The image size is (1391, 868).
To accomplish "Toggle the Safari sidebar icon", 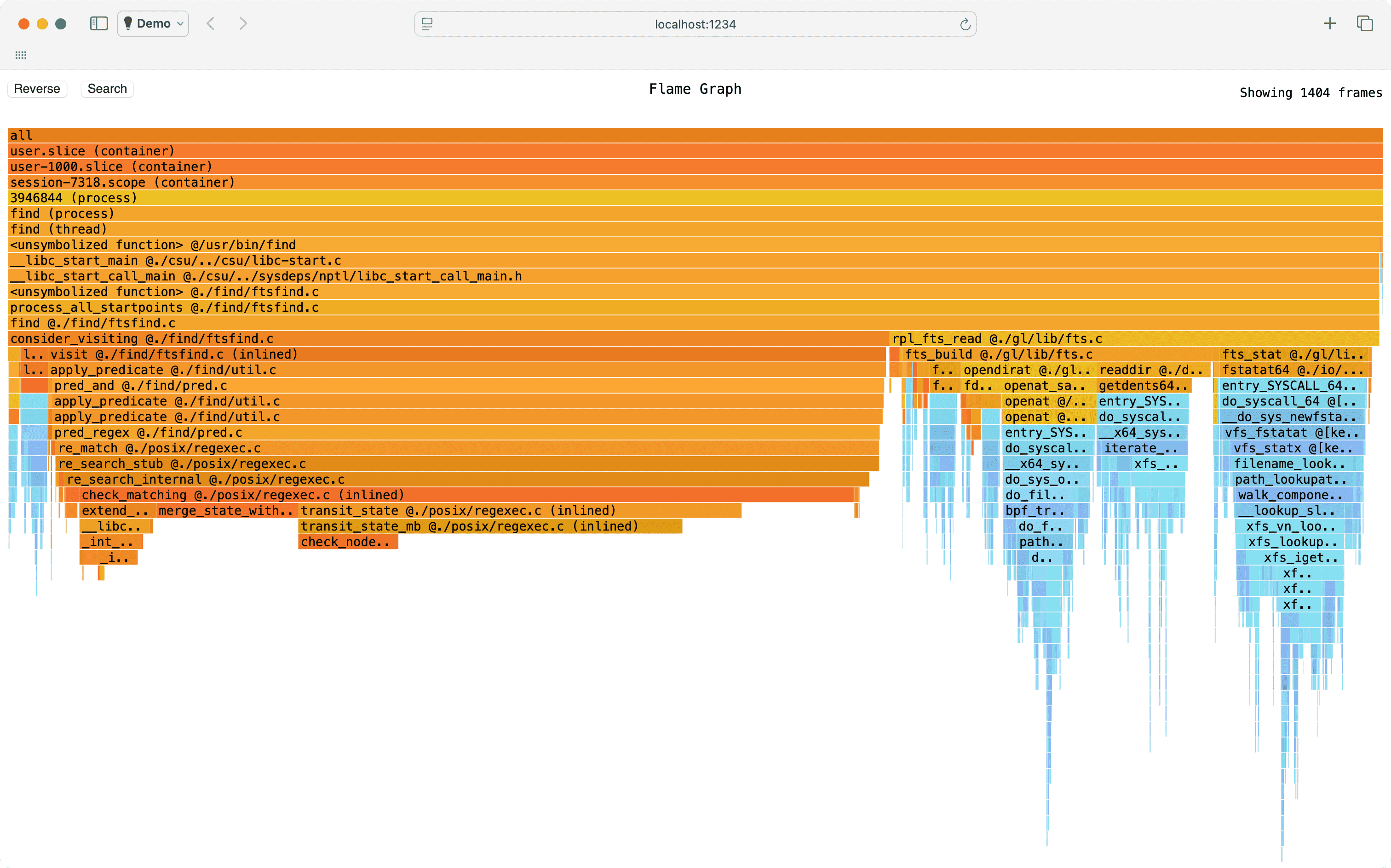I will [x=99, y=23].
